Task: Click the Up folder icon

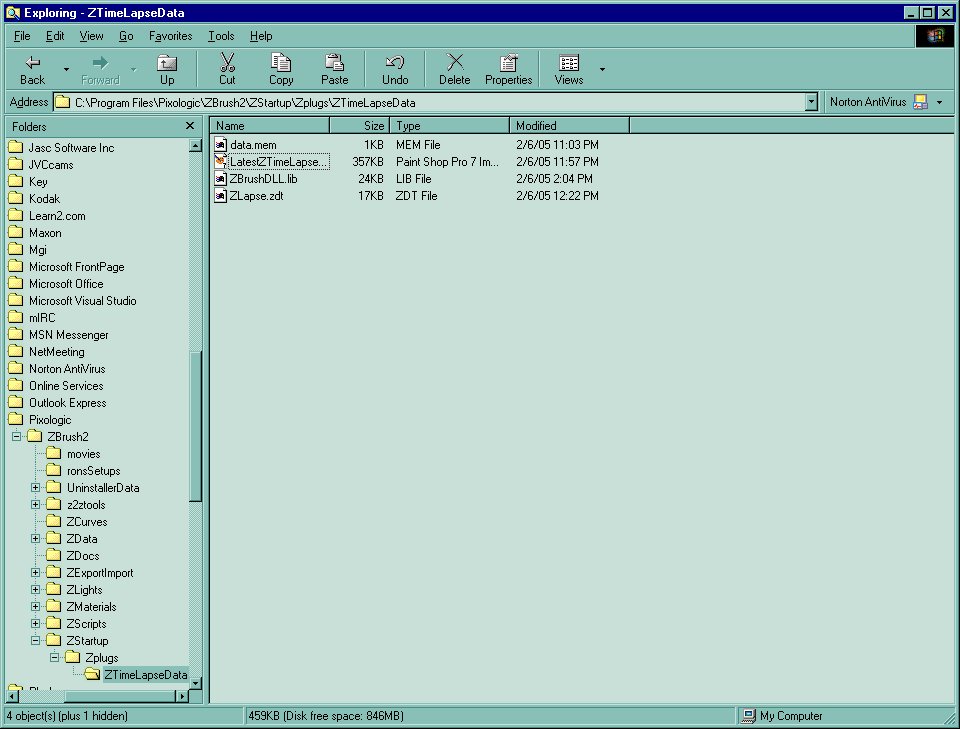Action: 167,62
